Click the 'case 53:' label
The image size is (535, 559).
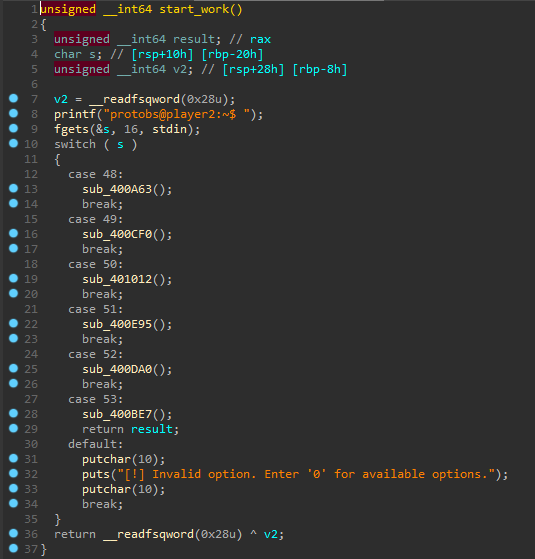[x=96, y=399]
